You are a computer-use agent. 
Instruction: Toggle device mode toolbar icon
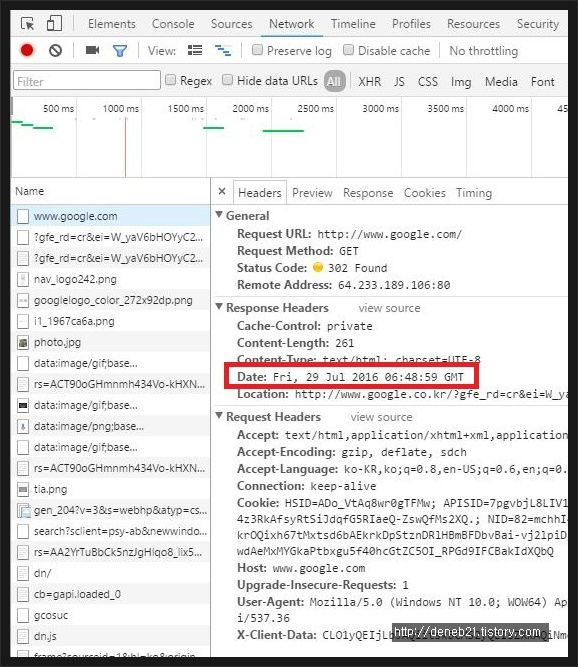click(x=54, y=23)
